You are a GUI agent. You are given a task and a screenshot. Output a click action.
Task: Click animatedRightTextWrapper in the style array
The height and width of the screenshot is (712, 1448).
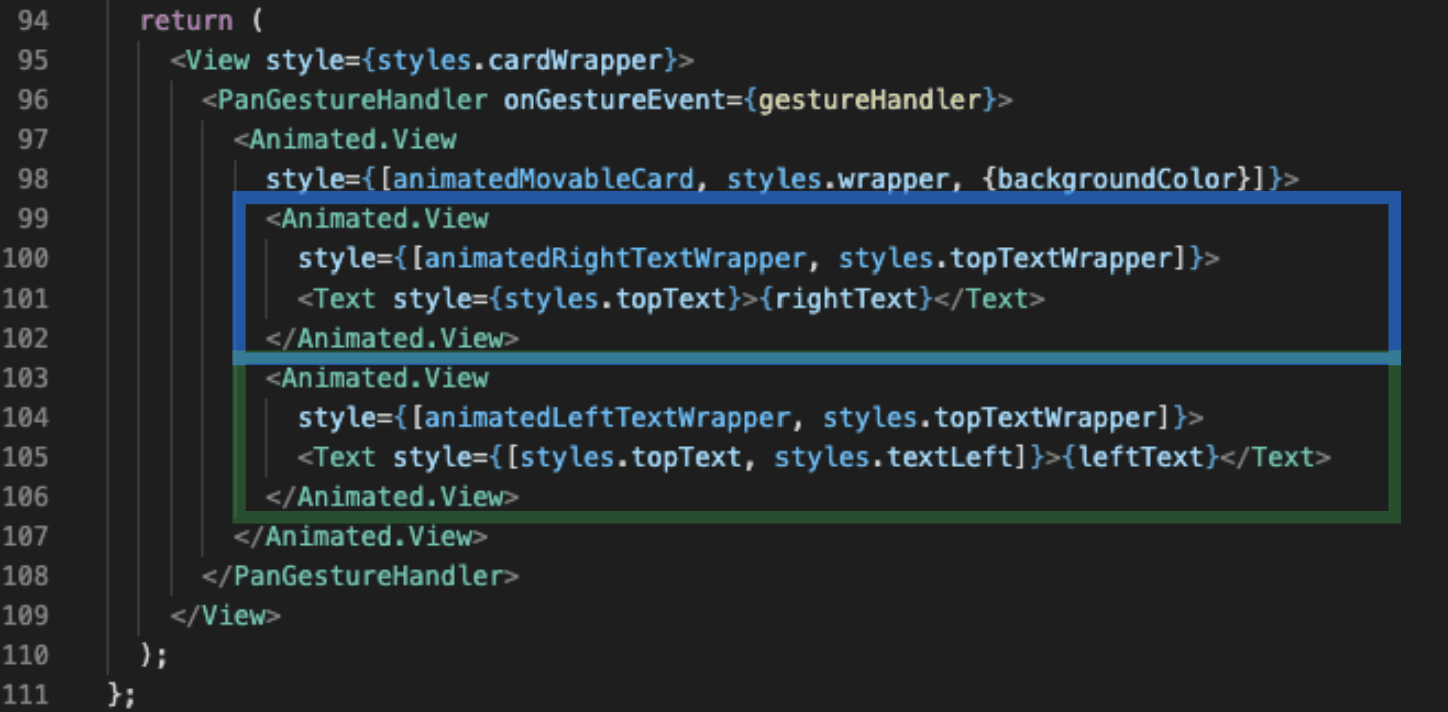pyautogui.click(x=614, y=258)
